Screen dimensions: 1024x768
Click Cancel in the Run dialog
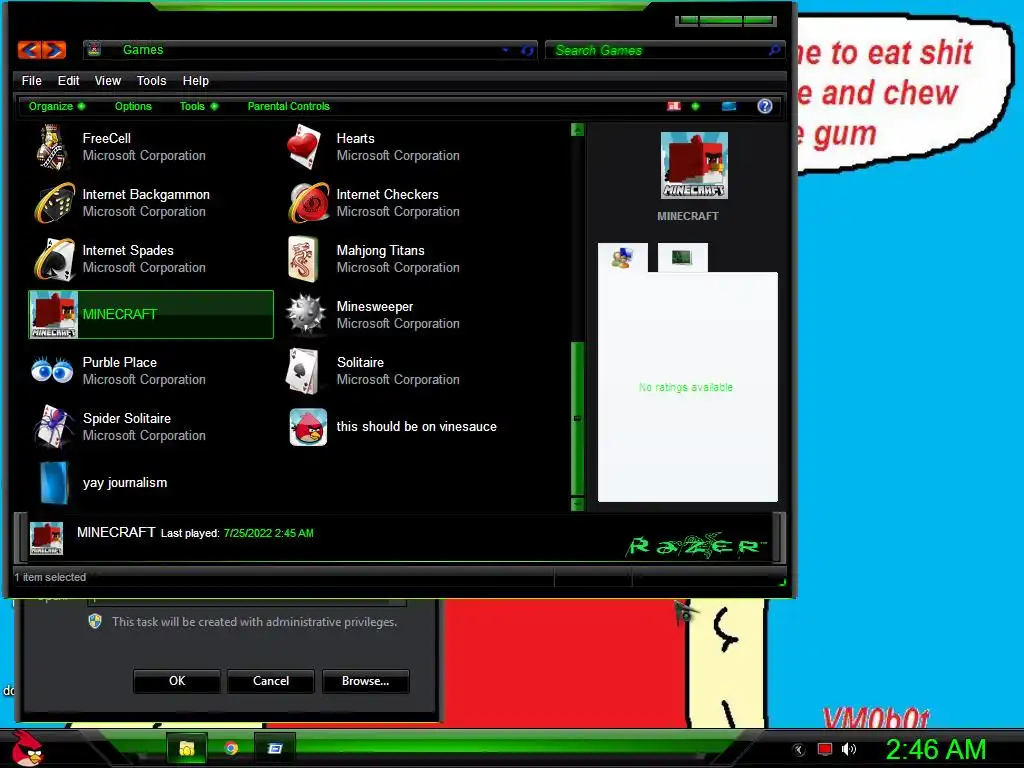click(x=271, y=681)
